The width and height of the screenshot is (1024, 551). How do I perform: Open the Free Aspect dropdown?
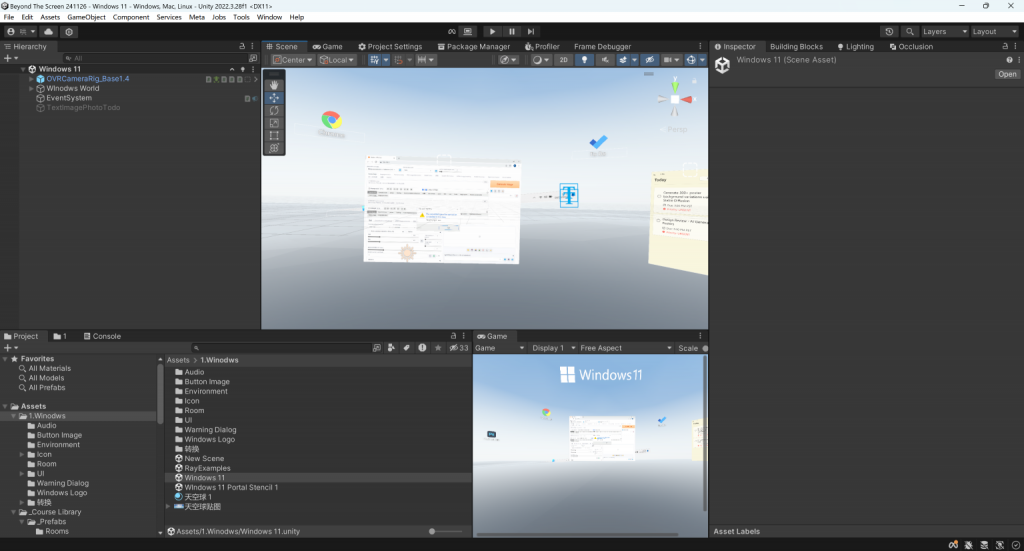tap(626, 348)
